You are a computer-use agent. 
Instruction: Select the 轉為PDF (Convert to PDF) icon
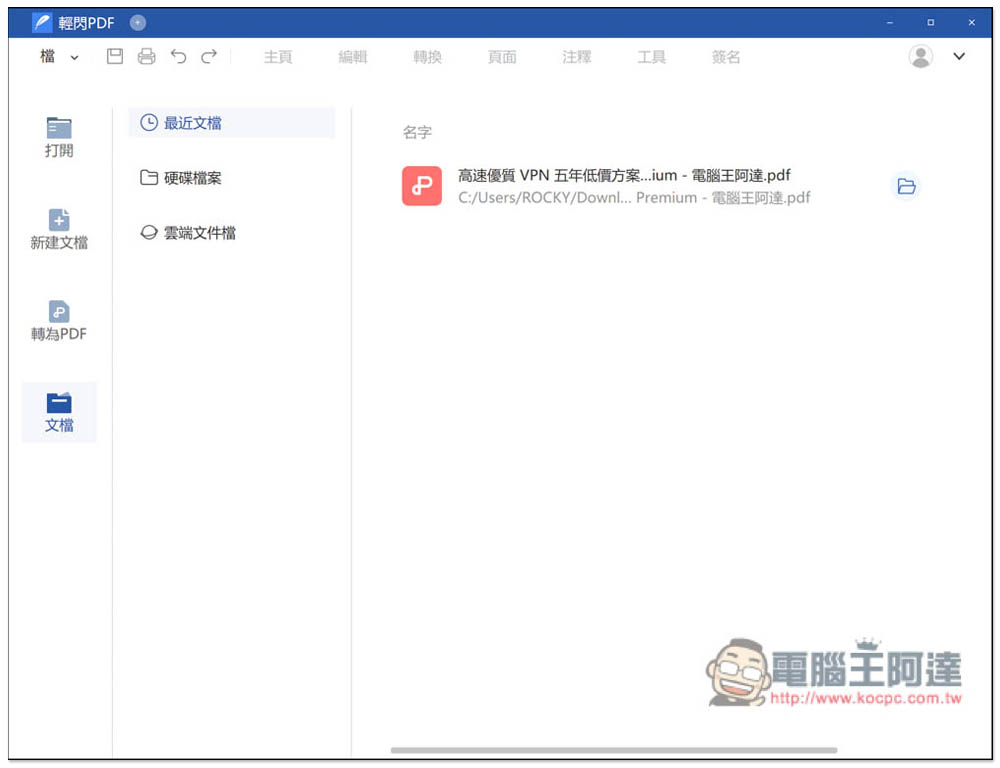click(59, 323)
